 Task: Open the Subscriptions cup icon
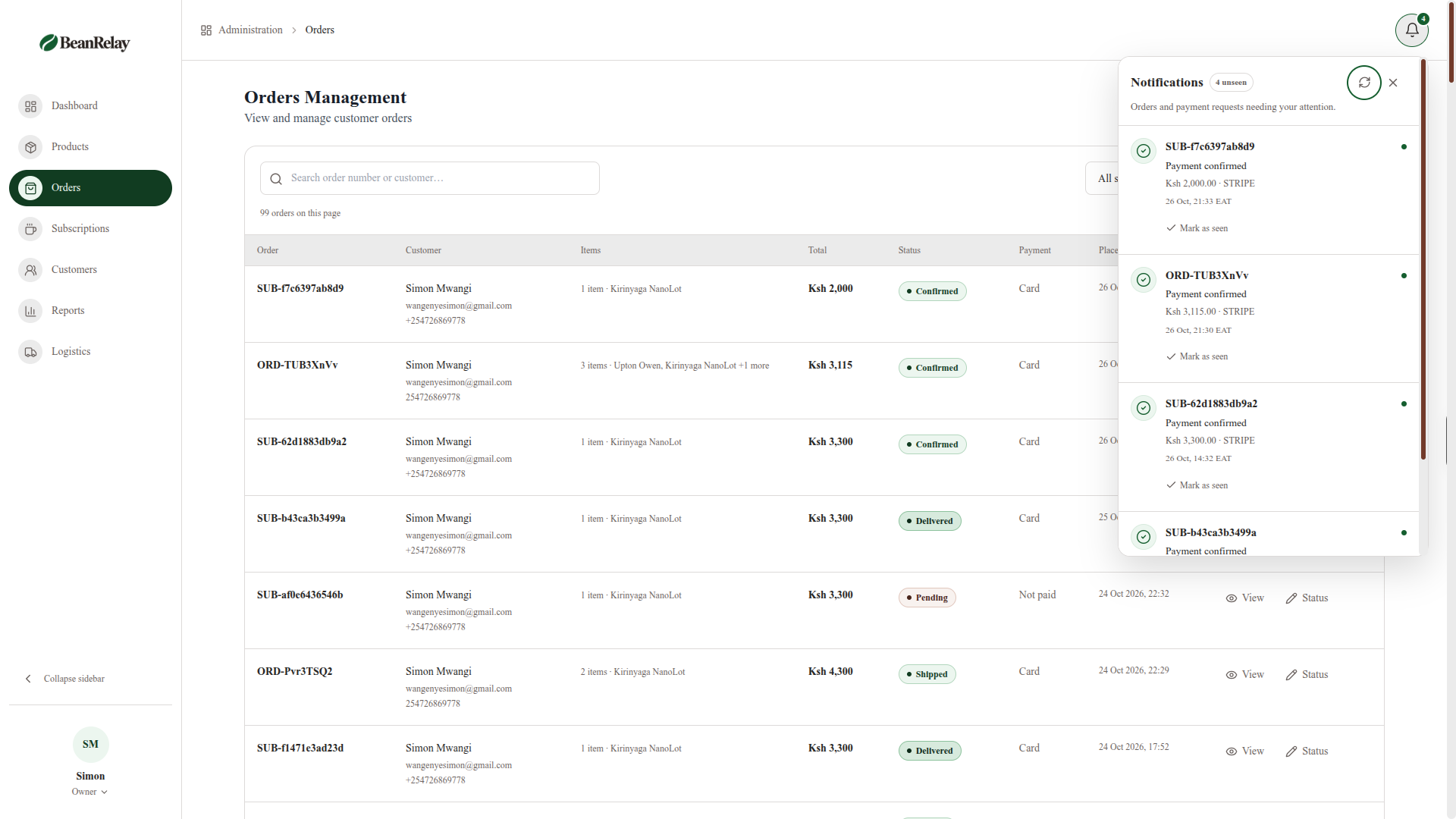pos(30,229)
